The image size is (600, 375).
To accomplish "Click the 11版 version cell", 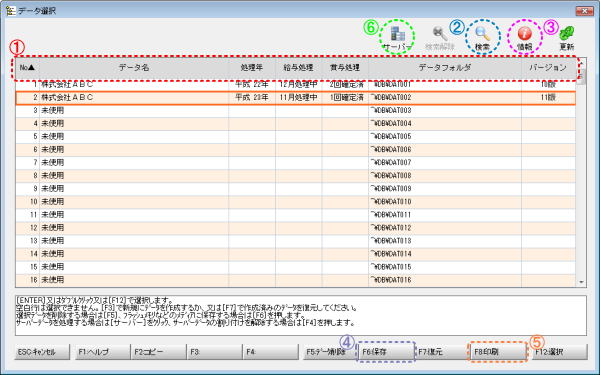I will (x=548, y=98).
